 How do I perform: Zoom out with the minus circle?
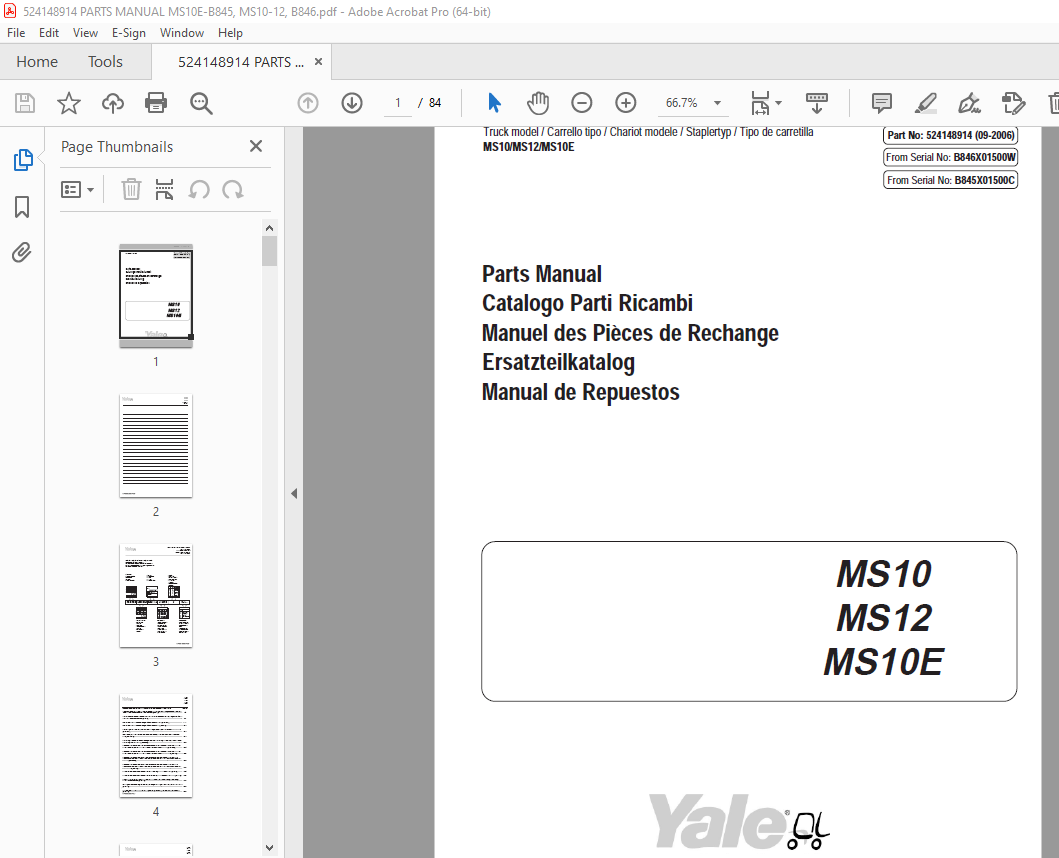tap(582, 103)
